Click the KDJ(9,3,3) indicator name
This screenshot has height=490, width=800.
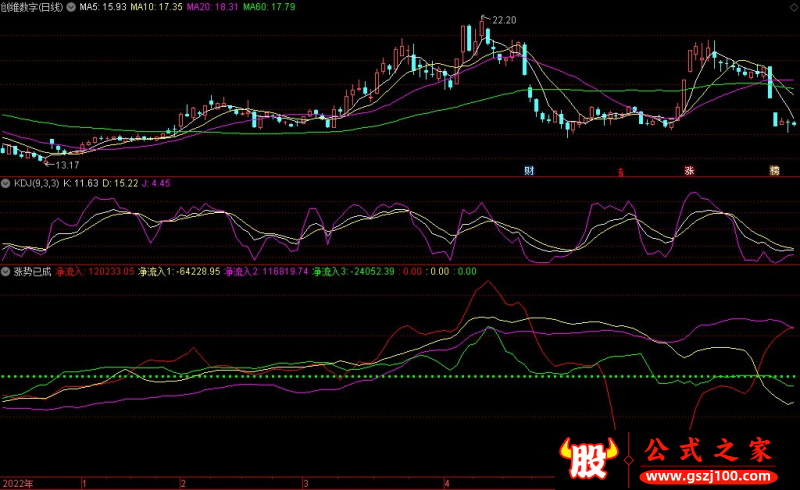point(33,185)
